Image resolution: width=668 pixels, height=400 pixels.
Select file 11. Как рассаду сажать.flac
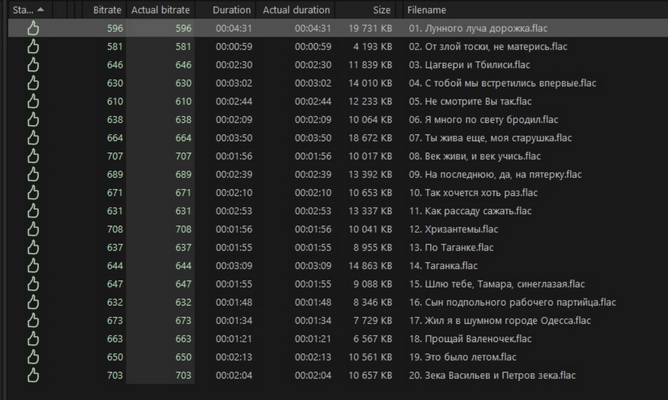click(470, 211)
